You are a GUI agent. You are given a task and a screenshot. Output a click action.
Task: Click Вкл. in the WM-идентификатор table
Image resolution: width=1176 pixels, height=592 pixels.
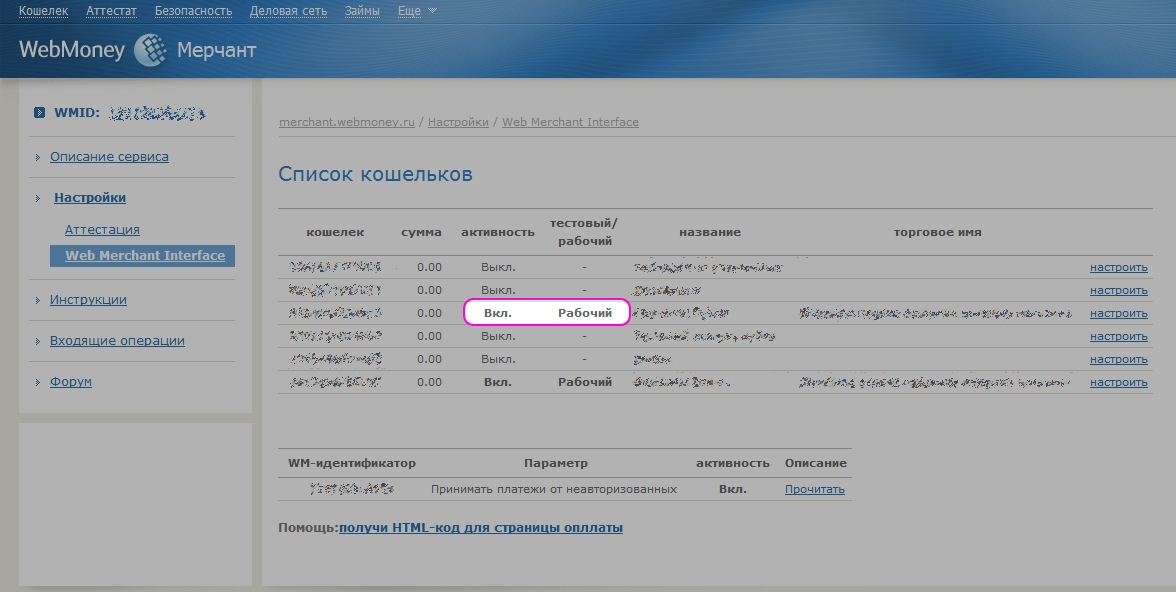tap(733, 489)
